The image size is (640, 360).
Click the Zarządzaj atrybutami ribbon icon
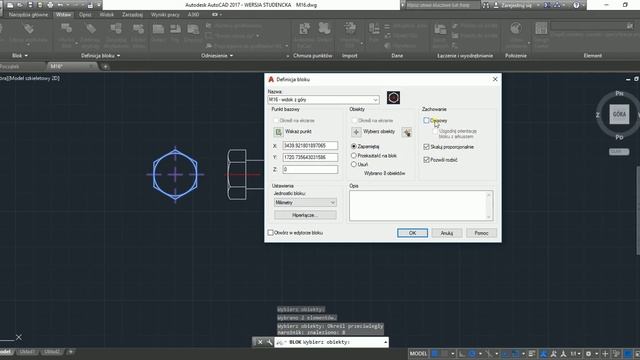(116, 29)
